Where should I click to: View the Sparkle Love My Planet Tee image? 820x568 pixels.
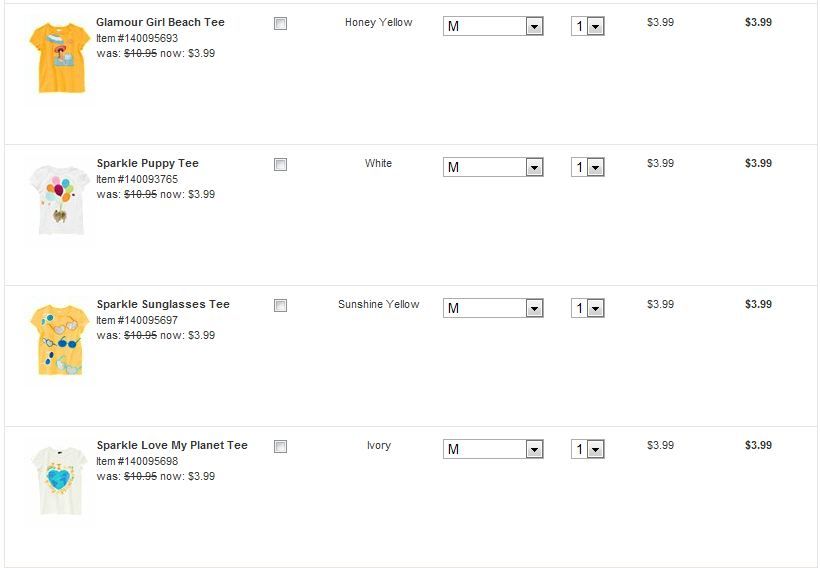(58, 481)
